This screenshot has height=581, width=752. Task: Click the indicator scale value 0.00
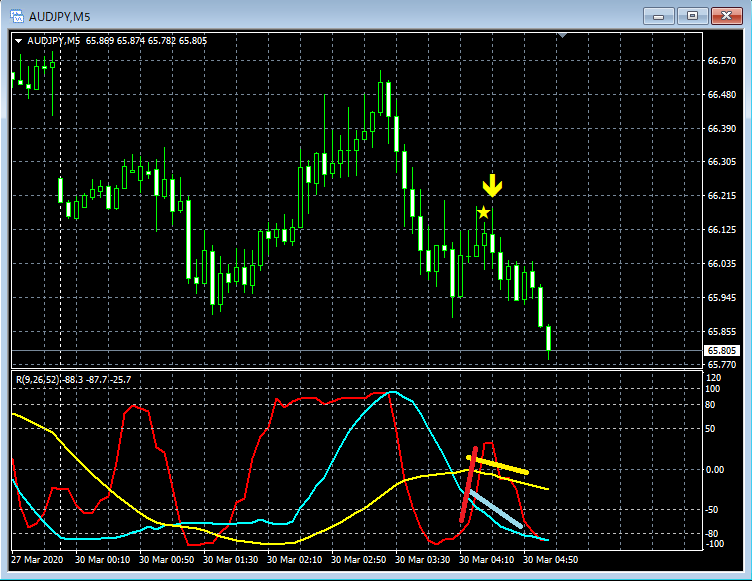(715, 470)
